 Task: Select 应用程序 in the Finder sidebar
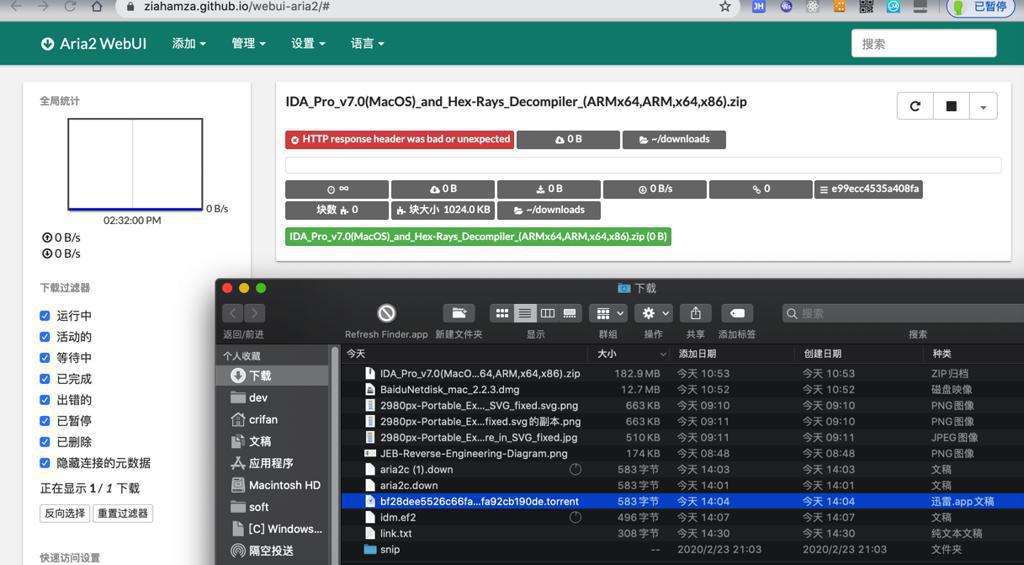pyautogui.click(x=274, y=463)
